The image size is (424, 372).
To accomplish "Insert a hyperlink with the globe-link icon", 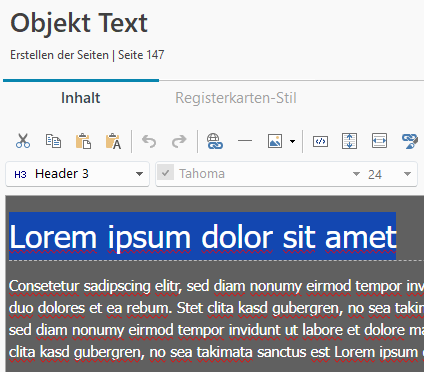I will [x=214, y=141].
